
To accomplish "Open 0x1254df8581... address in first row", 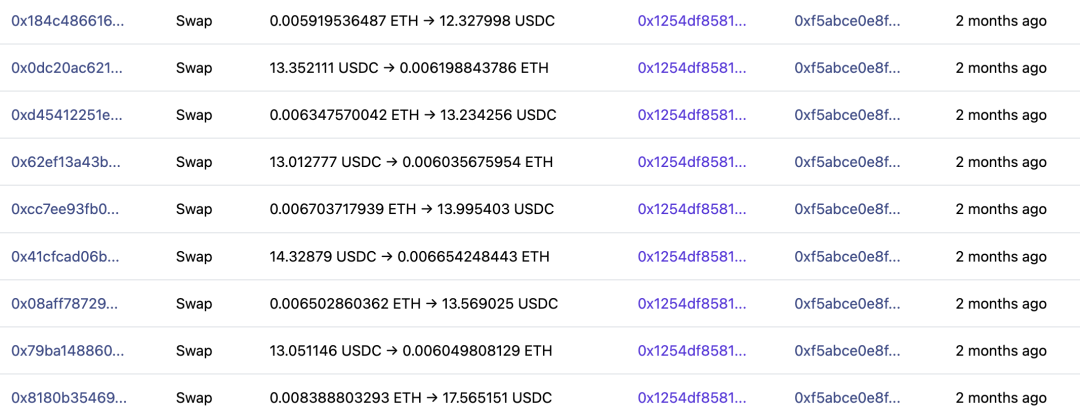I will 692,21.
